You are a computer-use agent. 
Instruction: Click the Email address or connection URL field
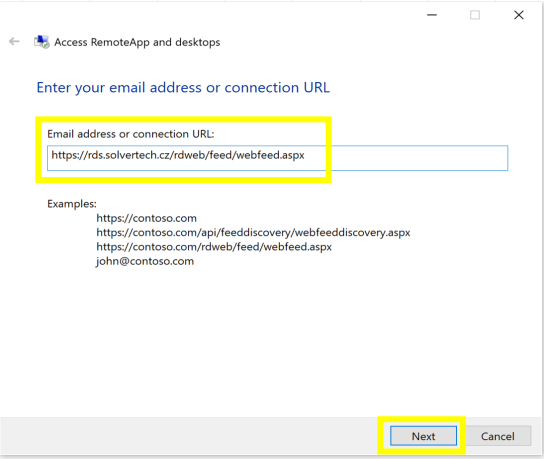[277, 158]
